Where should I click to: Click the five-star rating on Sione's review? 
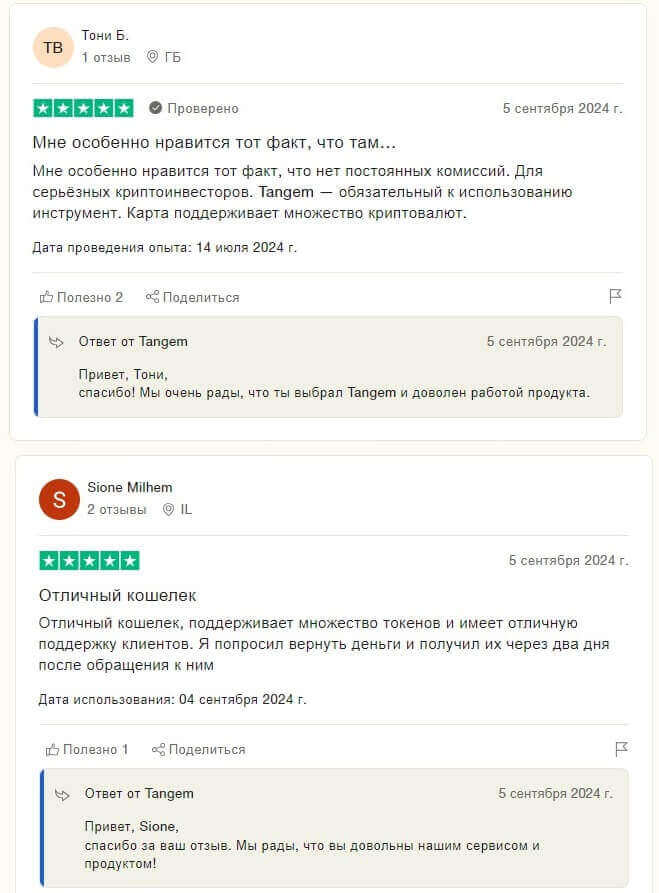tap(89, 560)
